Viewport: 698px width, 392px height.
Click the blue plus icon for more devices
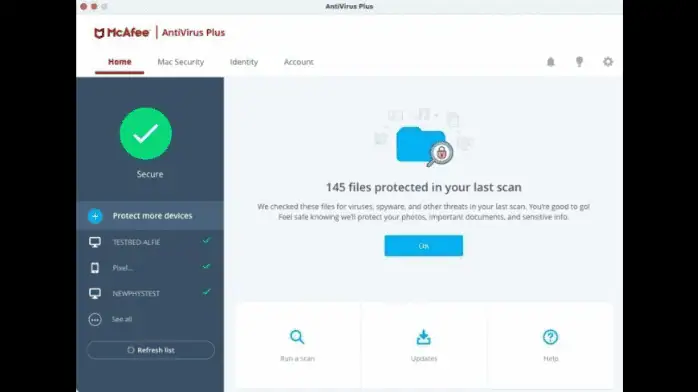(95, 216)
